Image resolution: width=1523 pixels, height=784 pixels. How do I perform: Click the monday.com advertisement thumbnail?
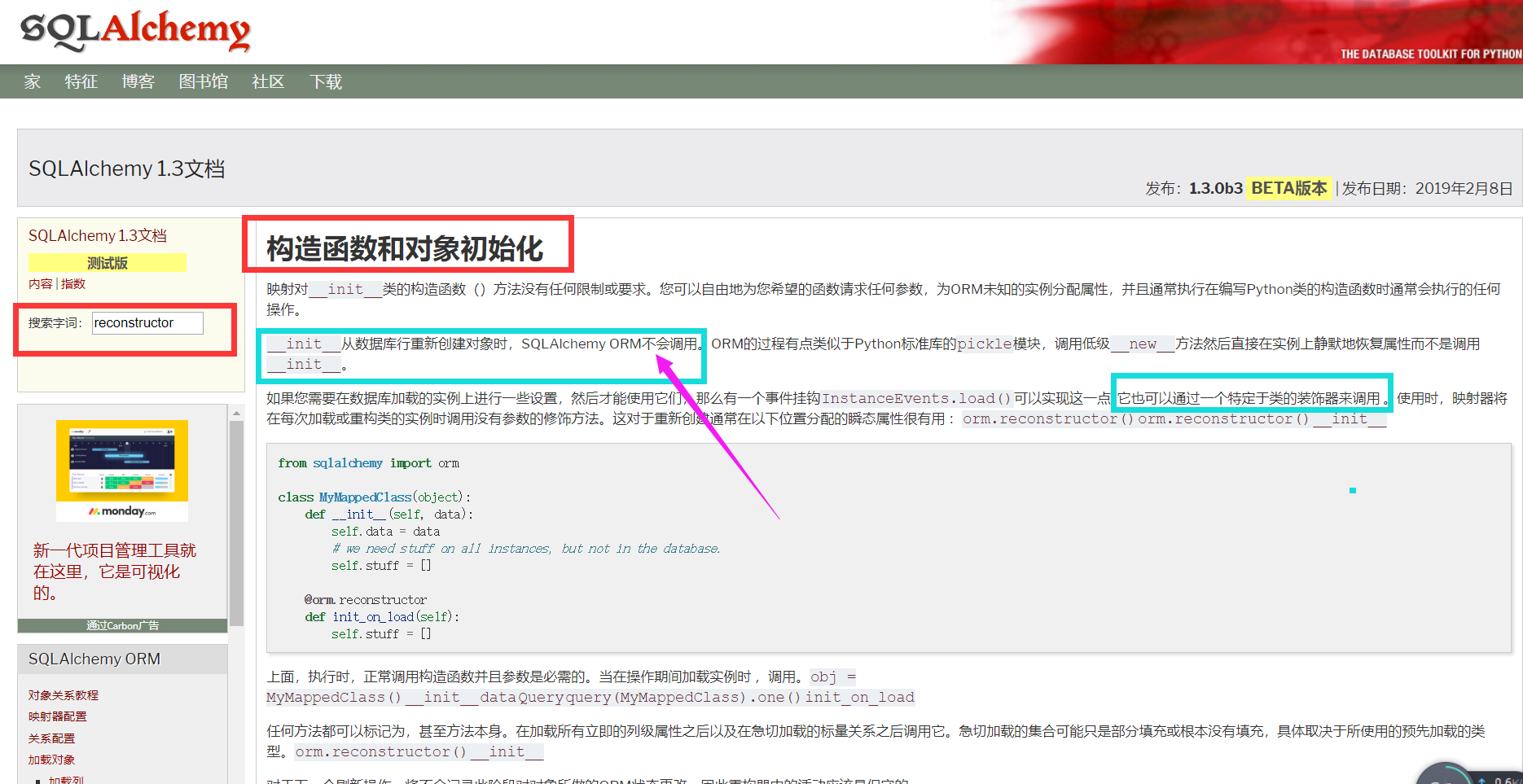[x=121, y=470]
